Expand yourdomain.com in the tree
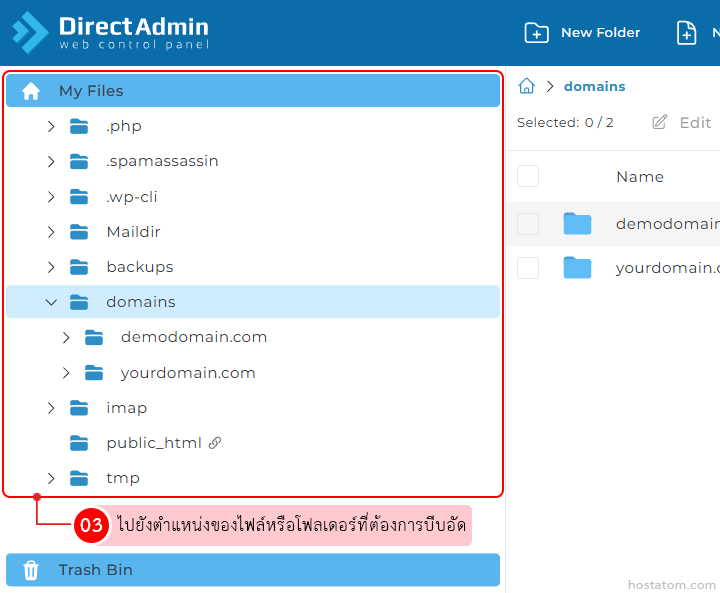This screenshot has width=720, height=593. tap(66, 373)
